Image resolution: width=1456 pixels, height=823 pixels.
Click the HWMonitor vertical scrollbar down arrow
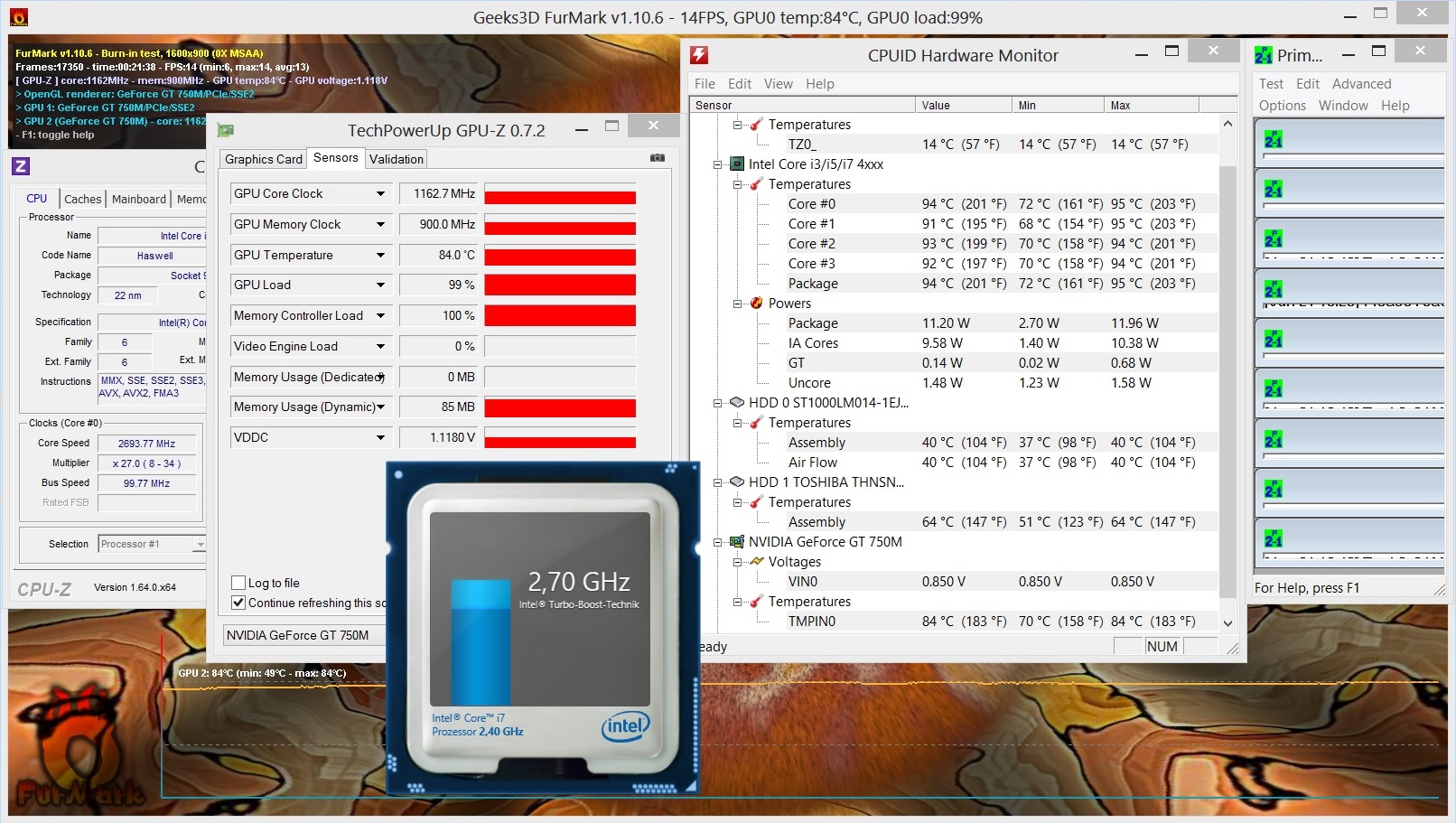pyautogui.click(x=1227, y=622)
